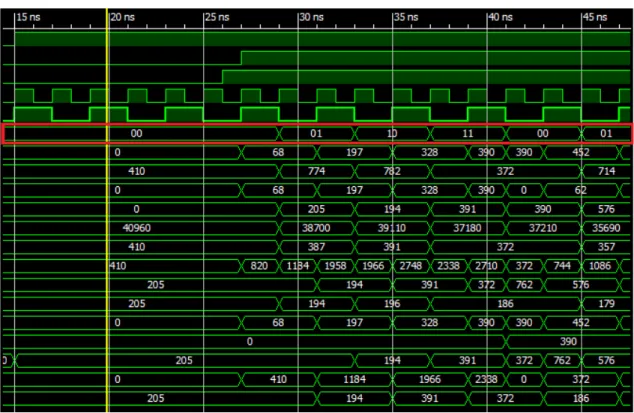Select the bus value 35690

(606, 228)
